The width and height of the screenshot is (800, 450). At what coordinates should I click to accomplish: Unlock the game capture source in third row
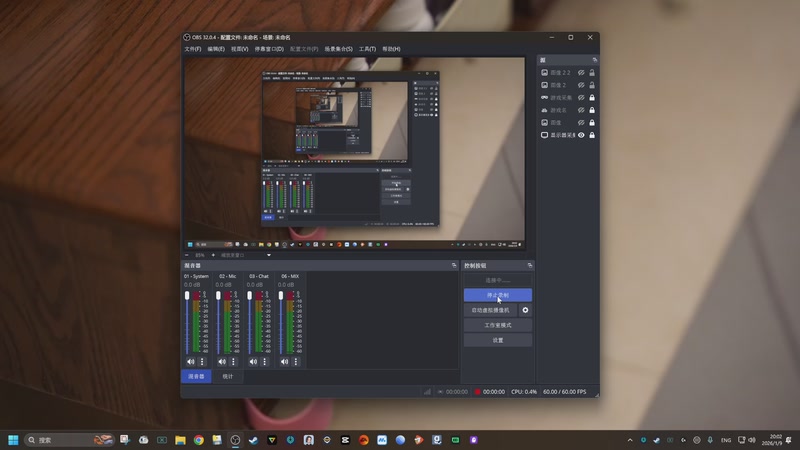pyautogui.click(x=592, y=97)
